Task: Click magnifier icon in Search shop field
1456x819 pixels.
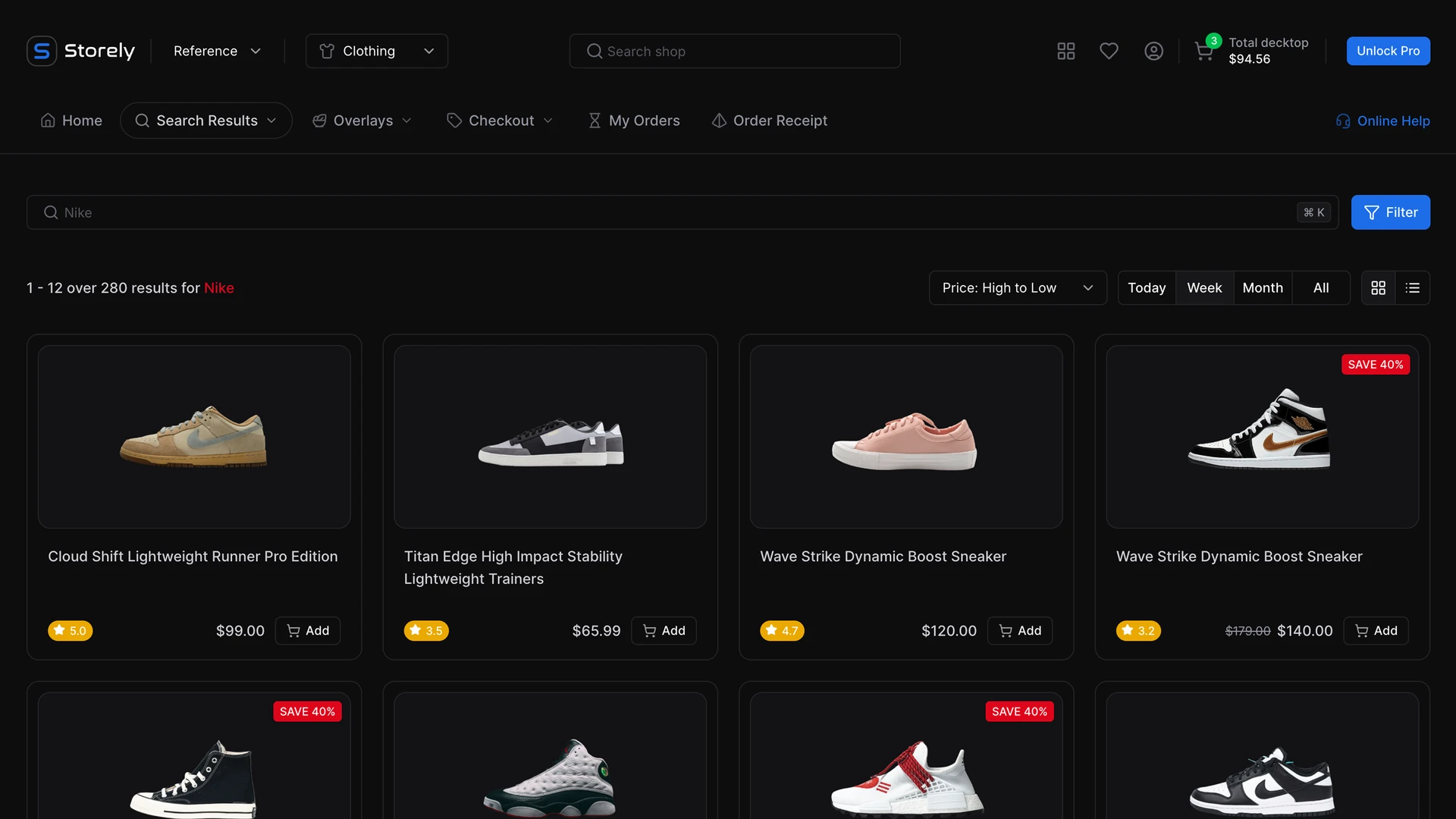Action: click(595, 51)
